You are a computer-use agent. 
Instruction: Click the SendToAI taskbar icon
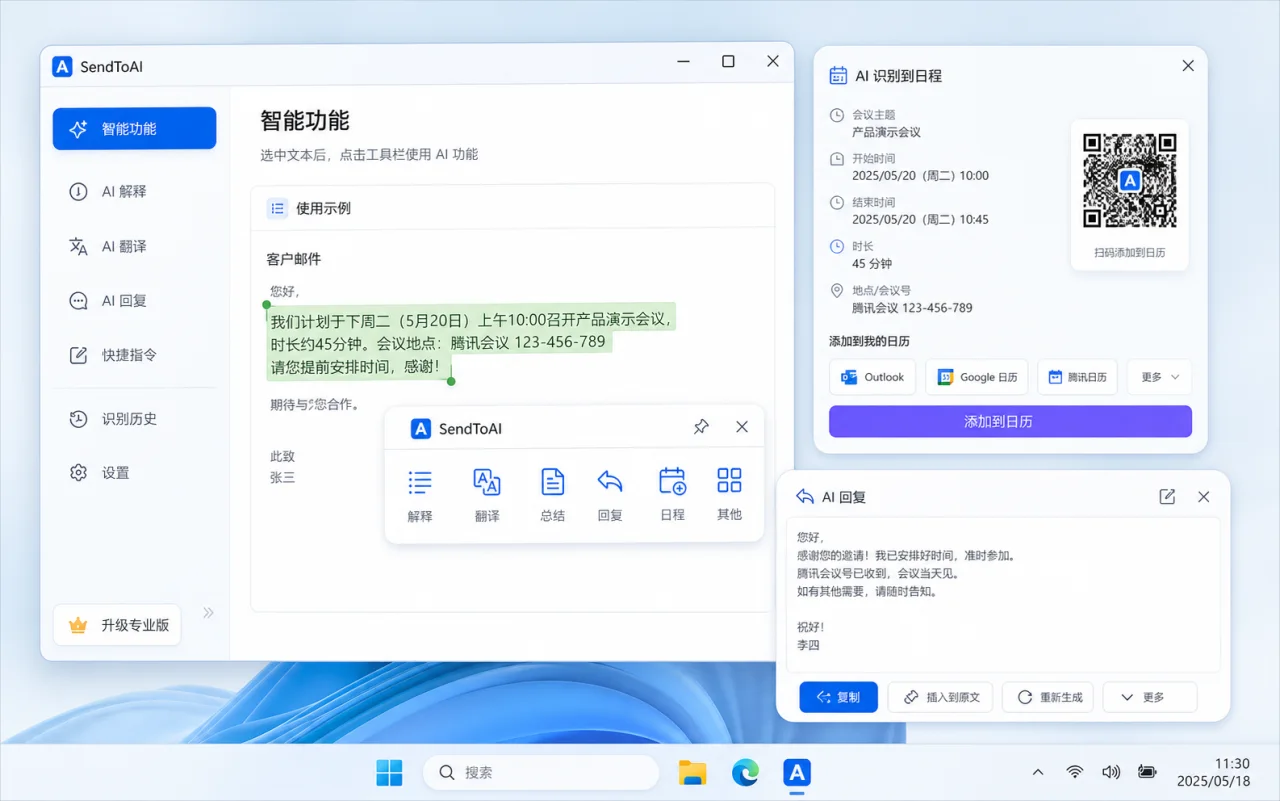[797, 773]
